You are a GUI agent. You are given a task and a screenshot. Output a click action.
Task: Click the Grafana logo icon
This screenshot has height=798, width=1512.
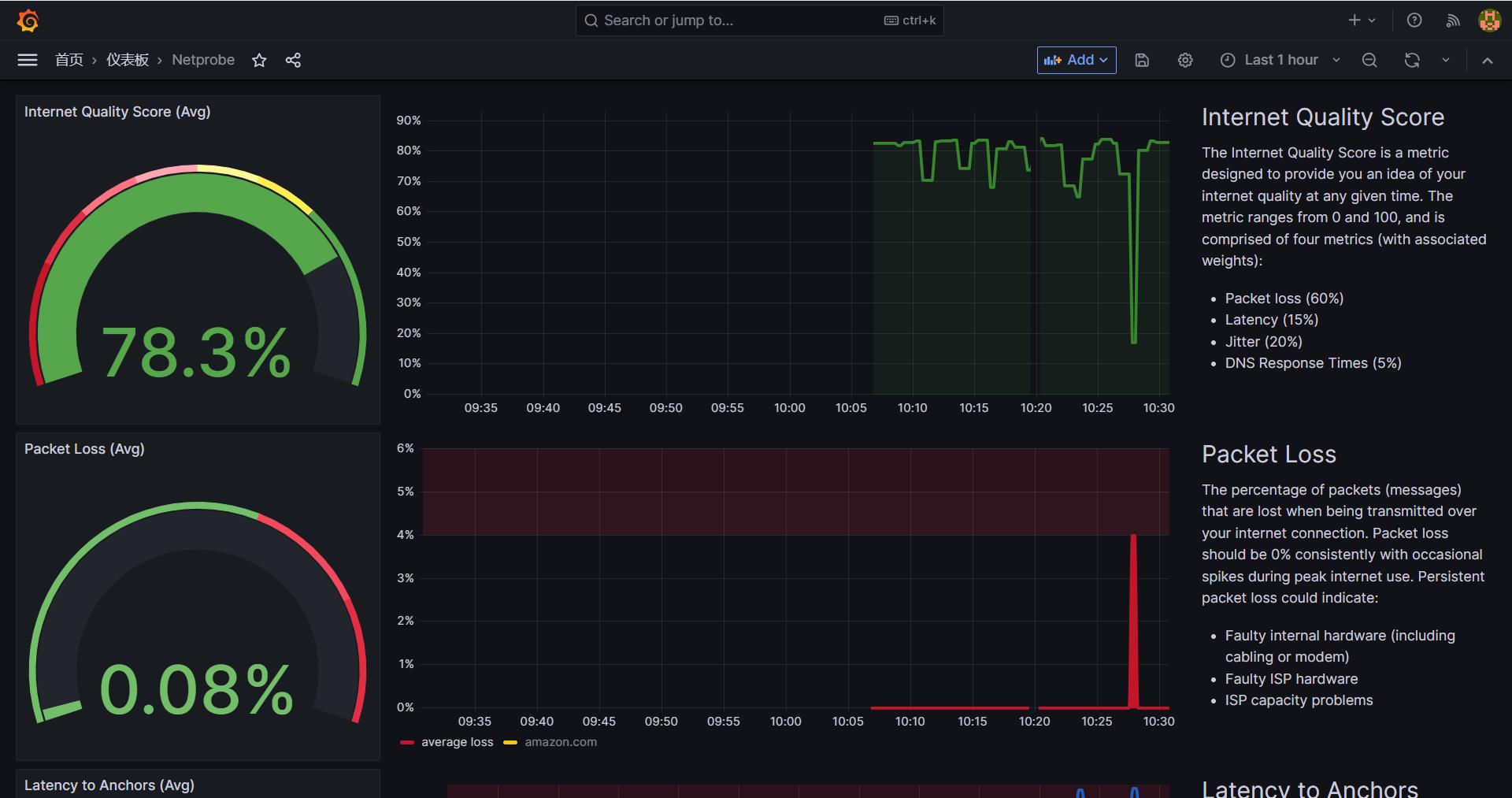click(28, 20)
